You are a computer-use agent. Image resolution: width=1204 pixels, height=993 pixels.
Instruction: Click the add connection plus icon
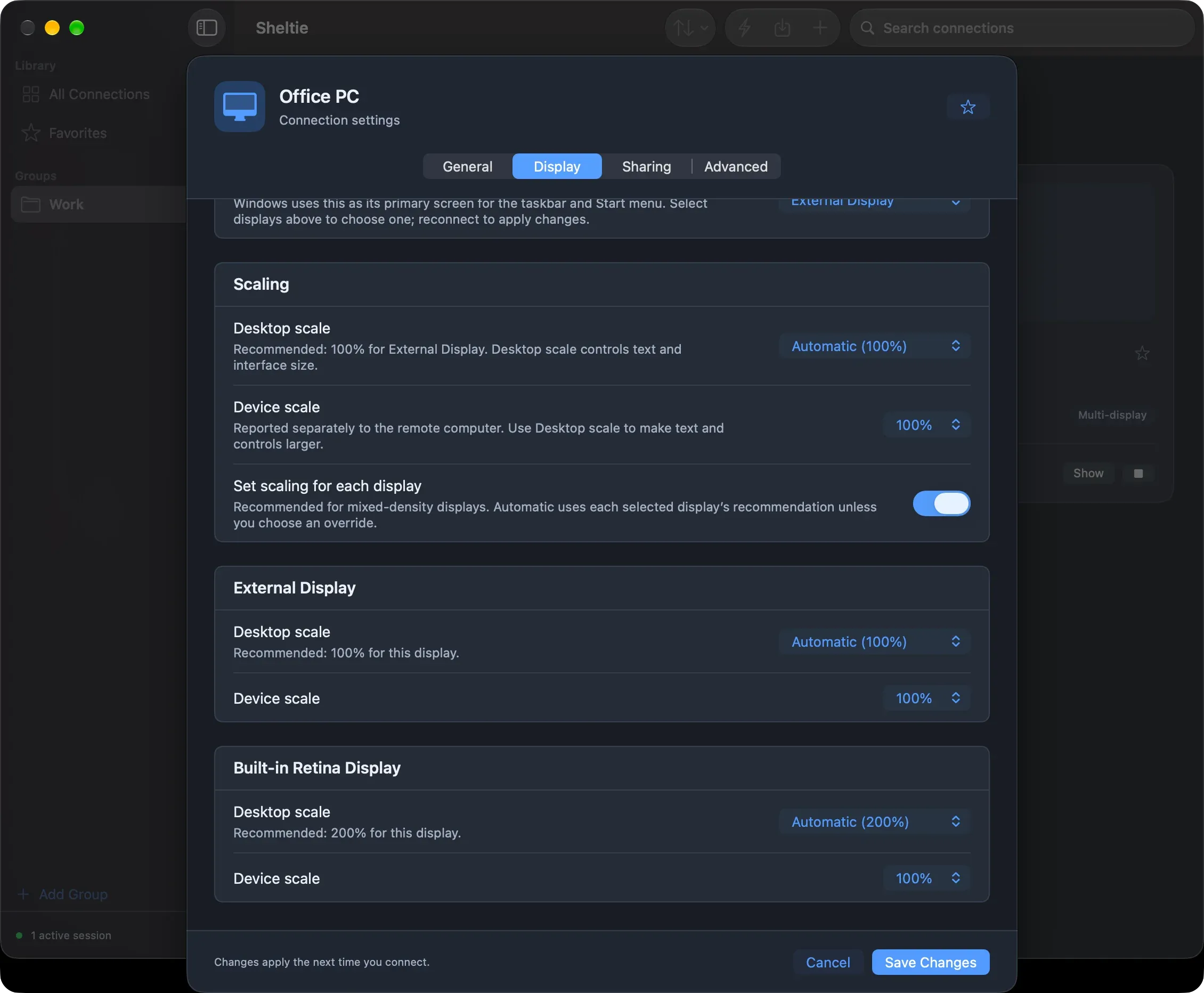pos(820,28)
